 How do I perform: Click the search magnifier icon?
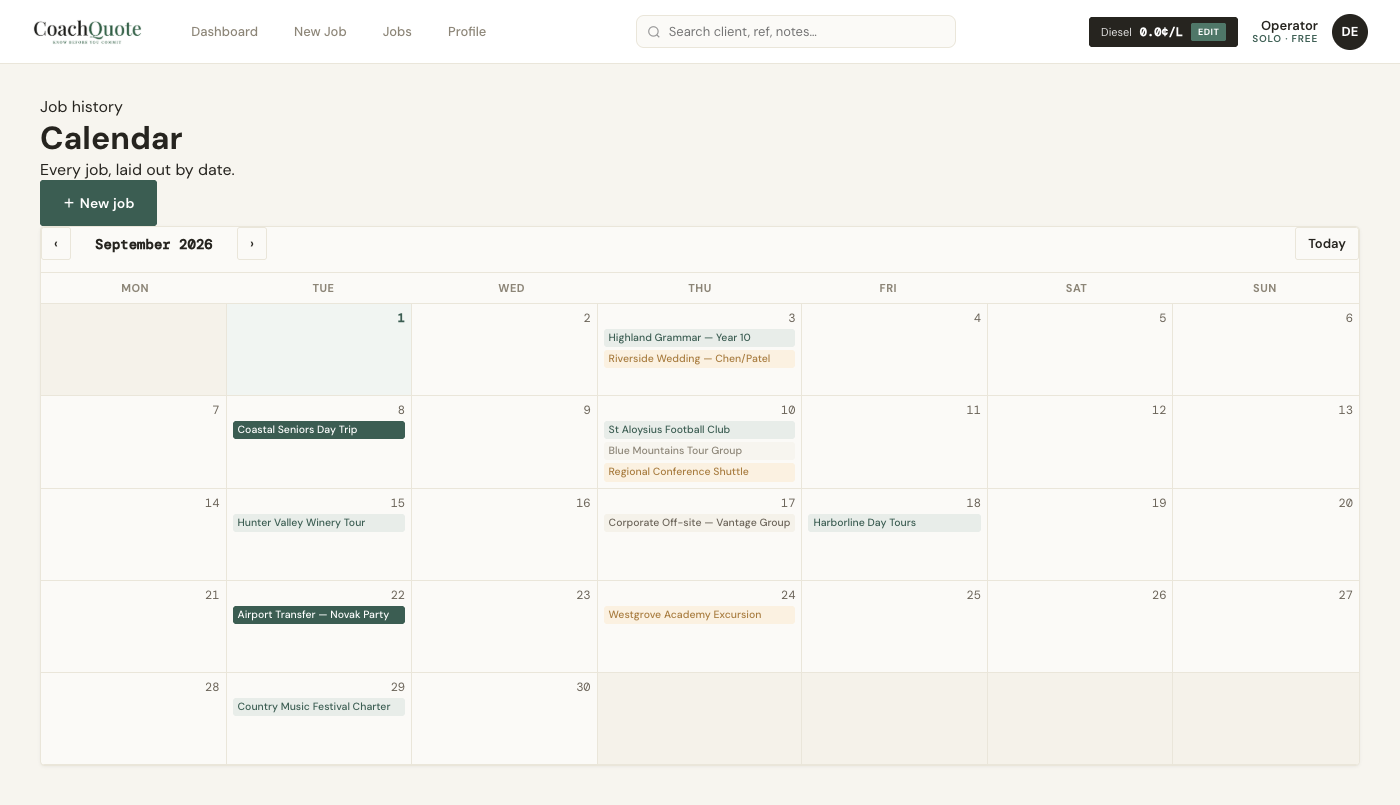coord(654,32)
